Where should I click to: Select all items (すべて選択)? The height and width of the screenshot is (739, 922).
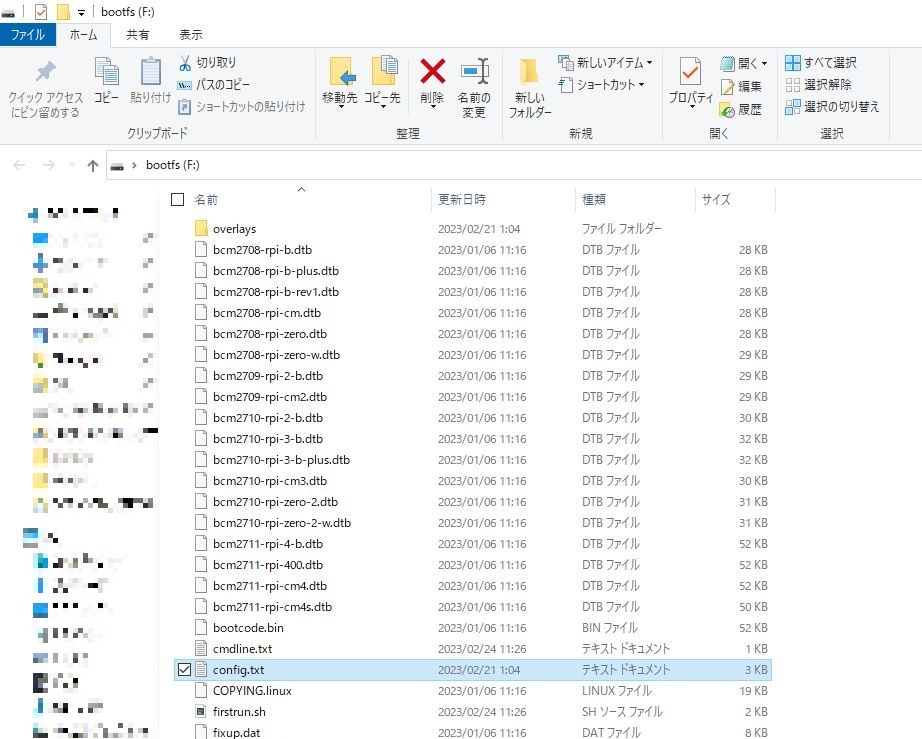click(821, 62)
